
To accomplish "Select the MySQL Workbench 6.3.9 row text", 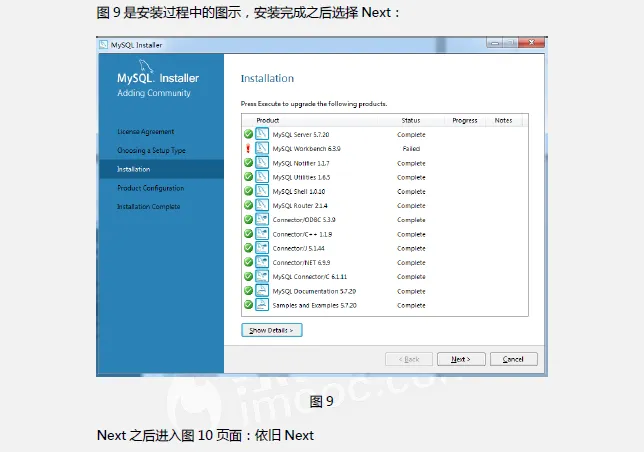I will [x=306, y=149].
